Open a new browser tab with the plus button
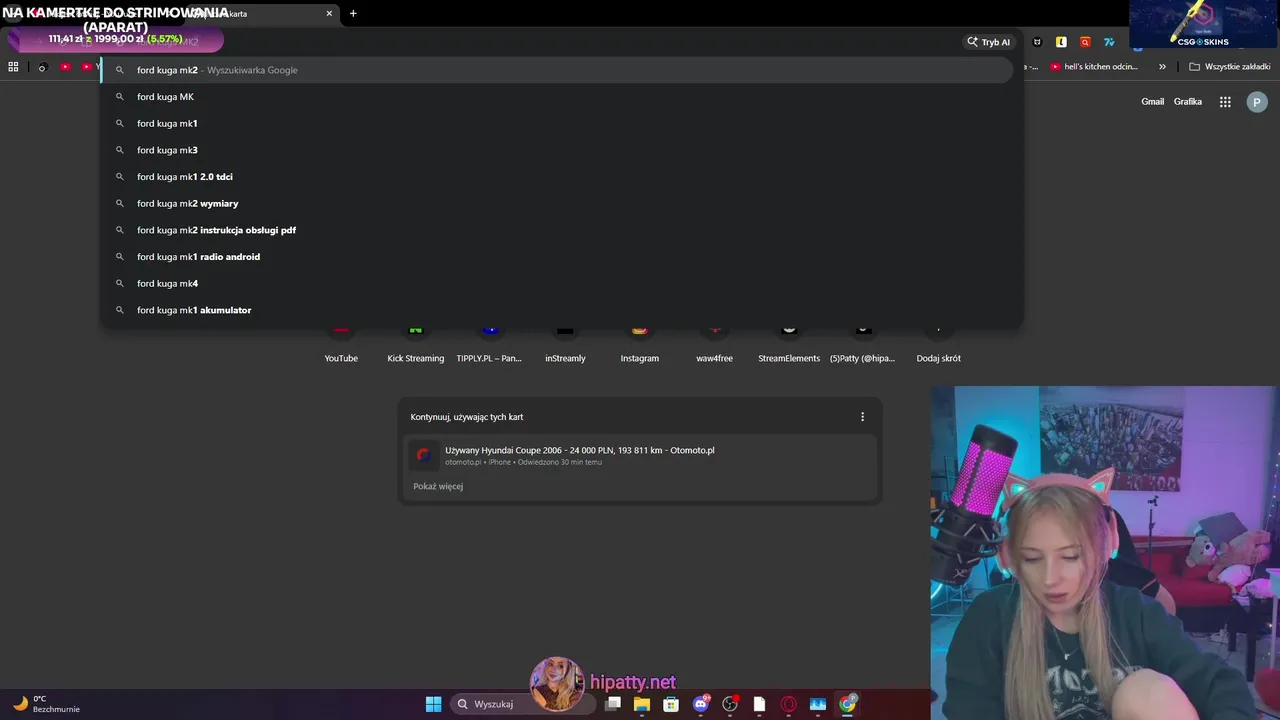 [x=353, y=13]
